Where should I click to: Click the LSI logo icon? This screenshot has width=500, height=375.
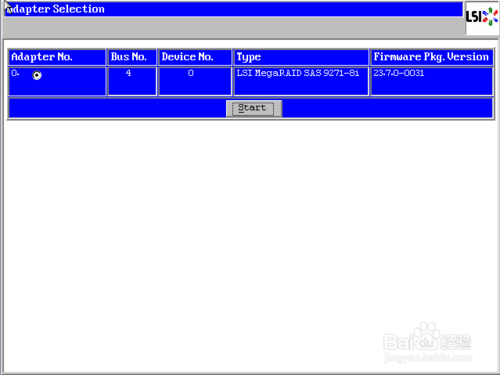click(482, 17)
